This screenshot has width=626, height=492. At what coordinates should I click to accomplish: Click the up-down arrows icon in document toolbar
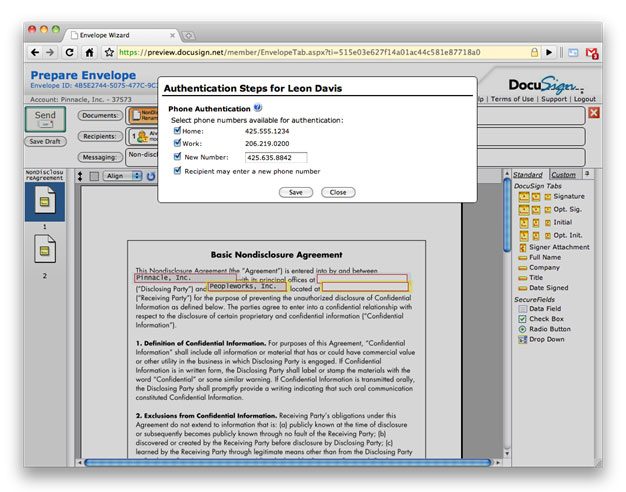coord(80,176)
